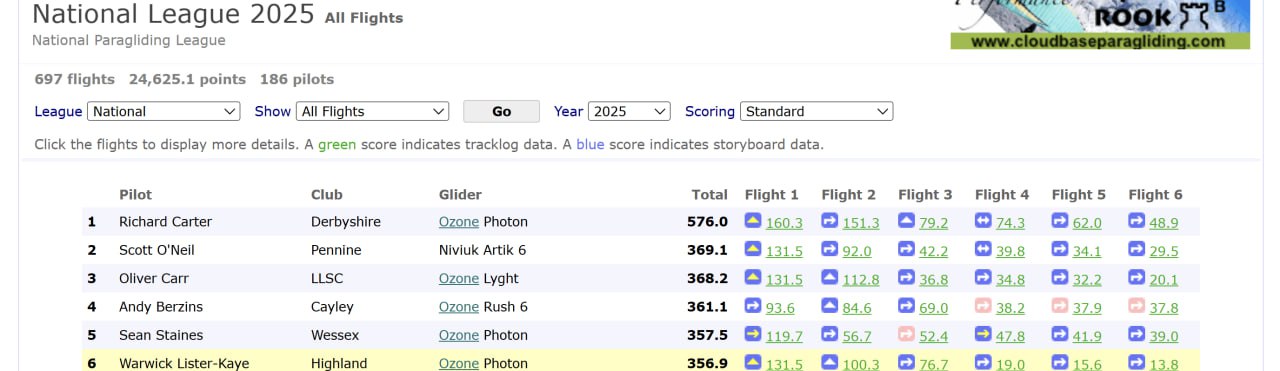Click the total score 369.1
Screen dimensions: 1280x371
click(707, 250)
